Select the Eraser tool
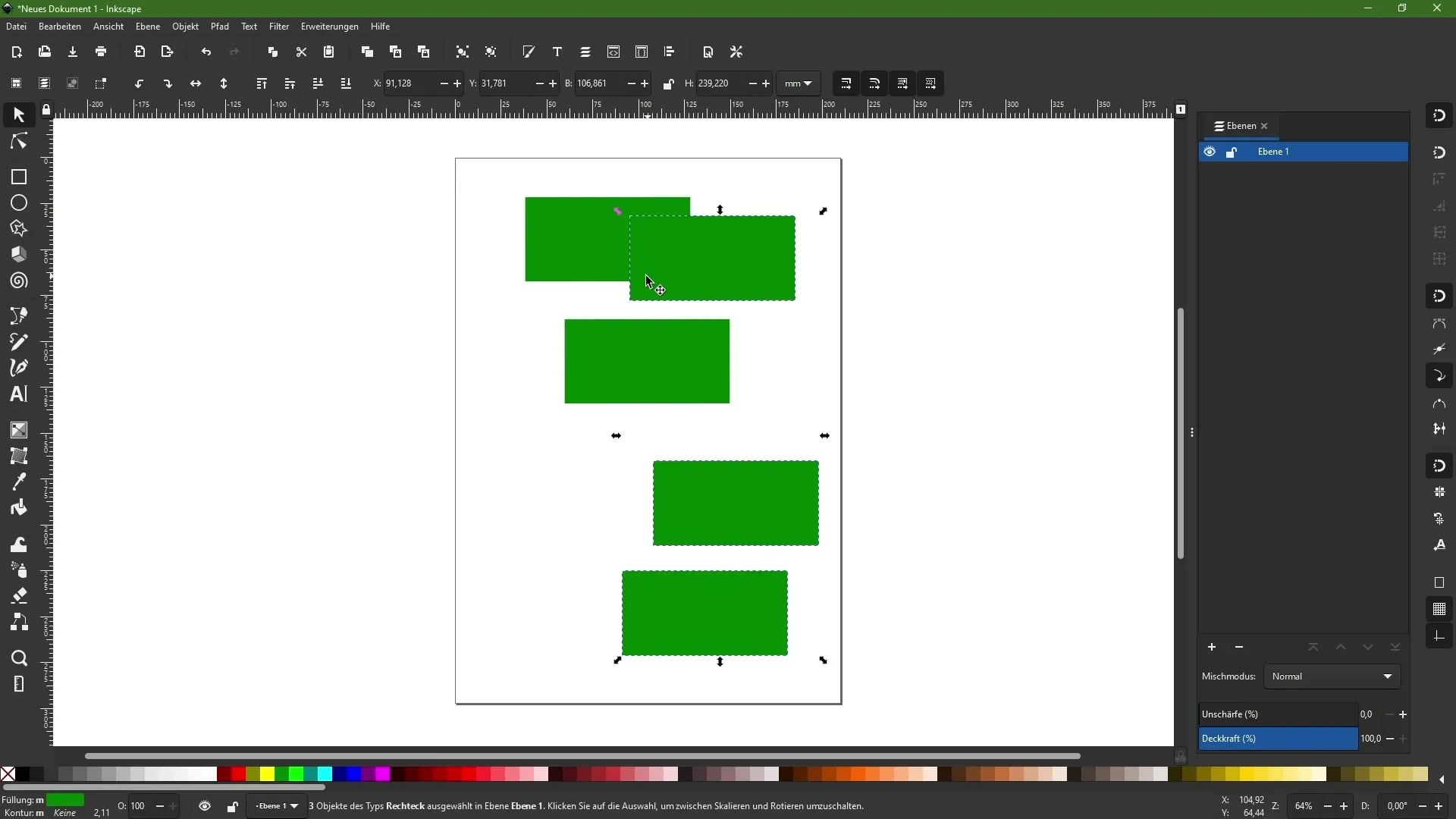The width and height of the screenshot is (1456, 819). click(19, 596)
